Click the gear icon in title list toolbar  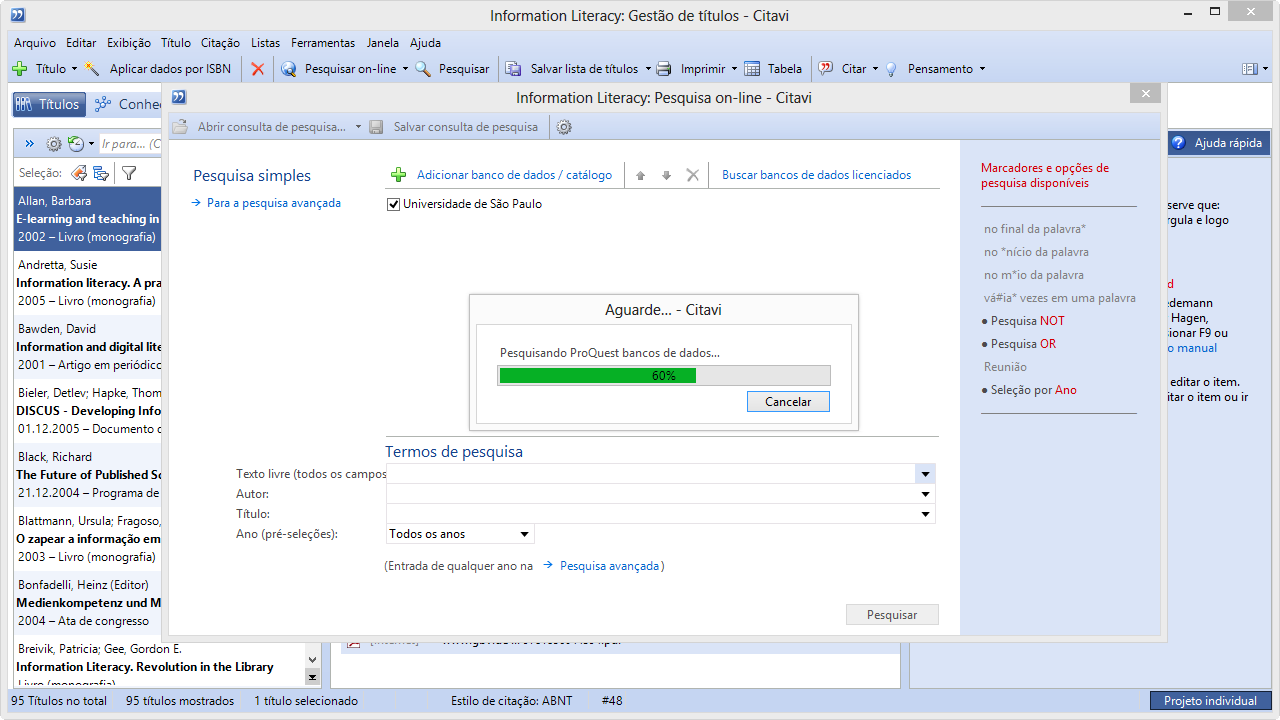coord(54,144)
